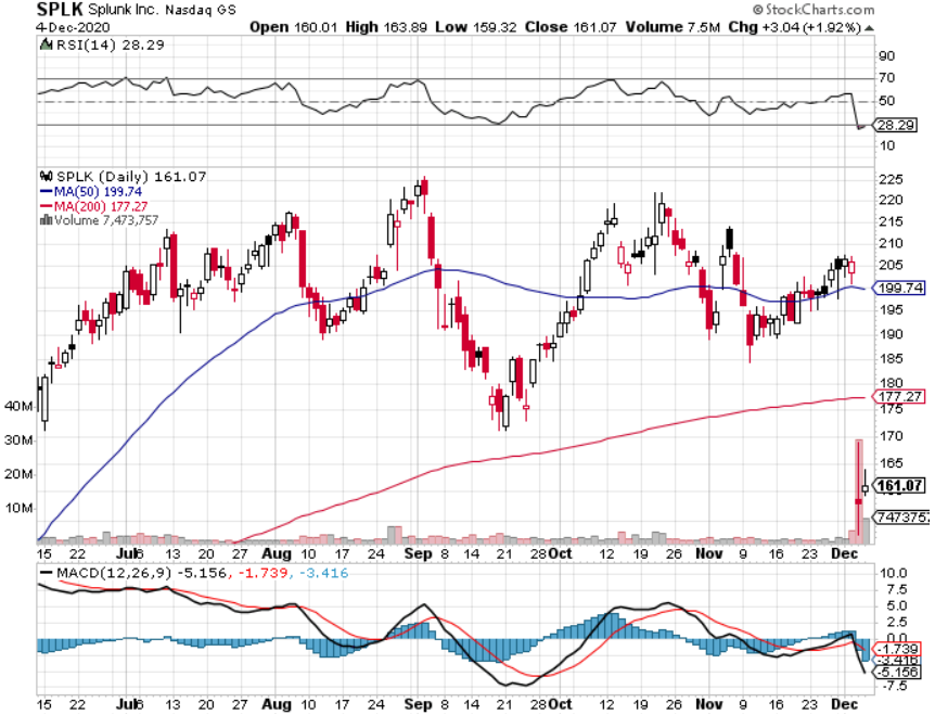
Task: Click the SPLK ticker symbol in the header
Action: [60, 10]
